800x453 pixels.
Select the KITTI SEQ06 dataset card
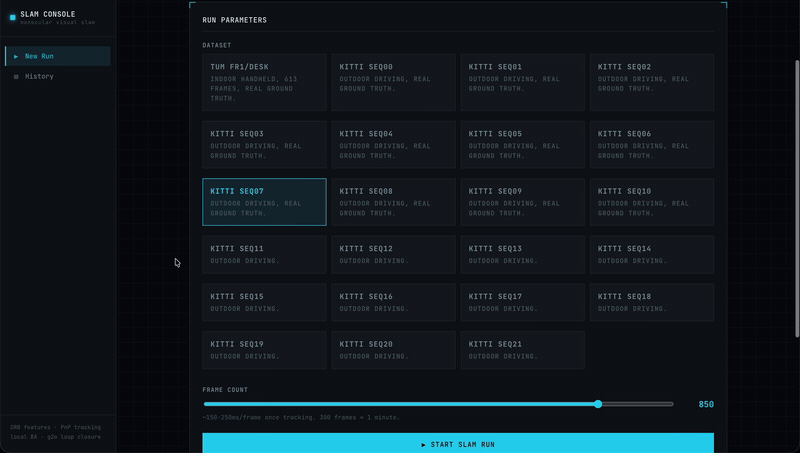click(652, 145)
